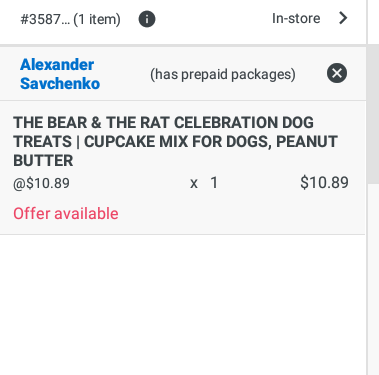Viewport: 379px width, 375px height.
Task: Expand order details with right chevron
Action: click(x=343, y=18)
